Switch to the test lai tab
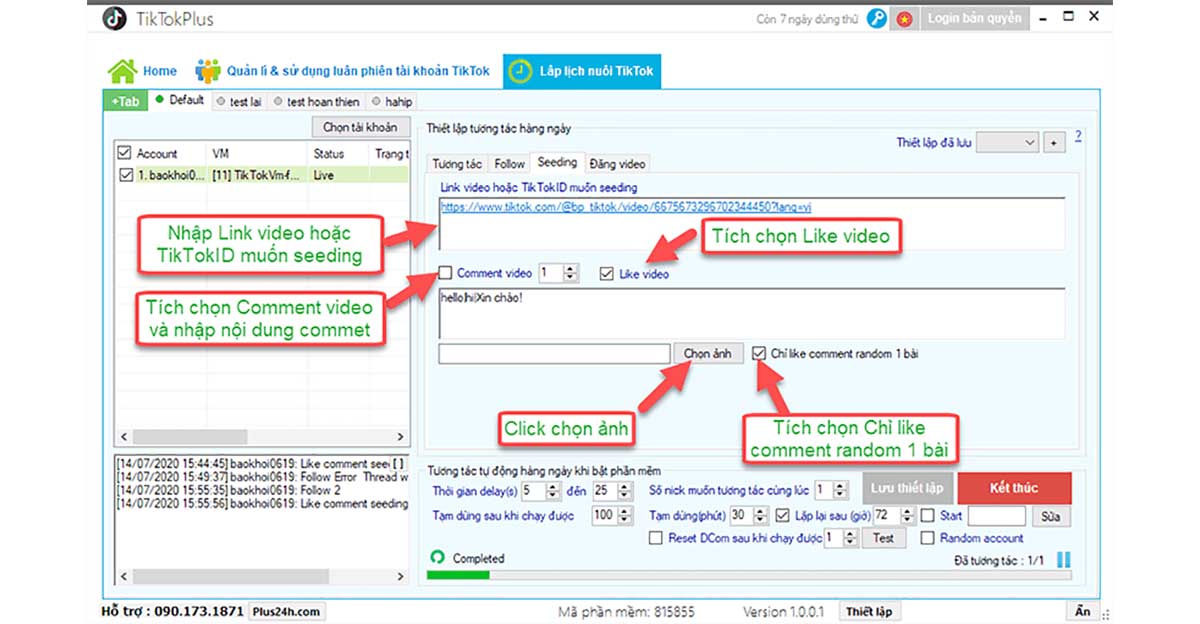 tap(238, 102)
